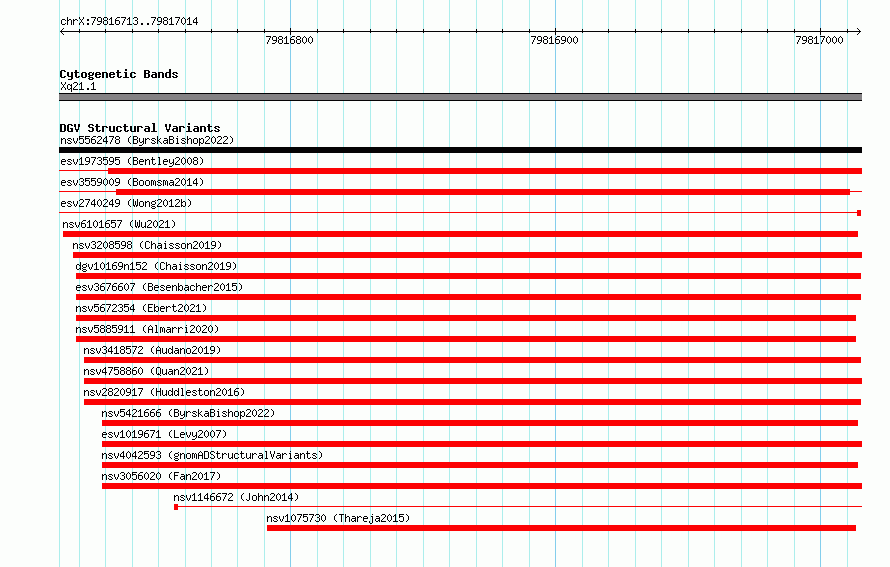Image resolution: width=890 pixels, height=567 pixels.
Task: Open esv1019671 (Levy2007) variant label
Action: point(164,434)
